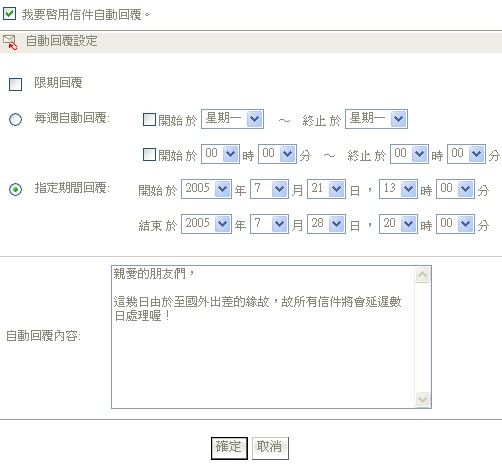Select the 指定期間回覆 radio button
Viewport: 502px width, 464px height.
click(15, 189)
